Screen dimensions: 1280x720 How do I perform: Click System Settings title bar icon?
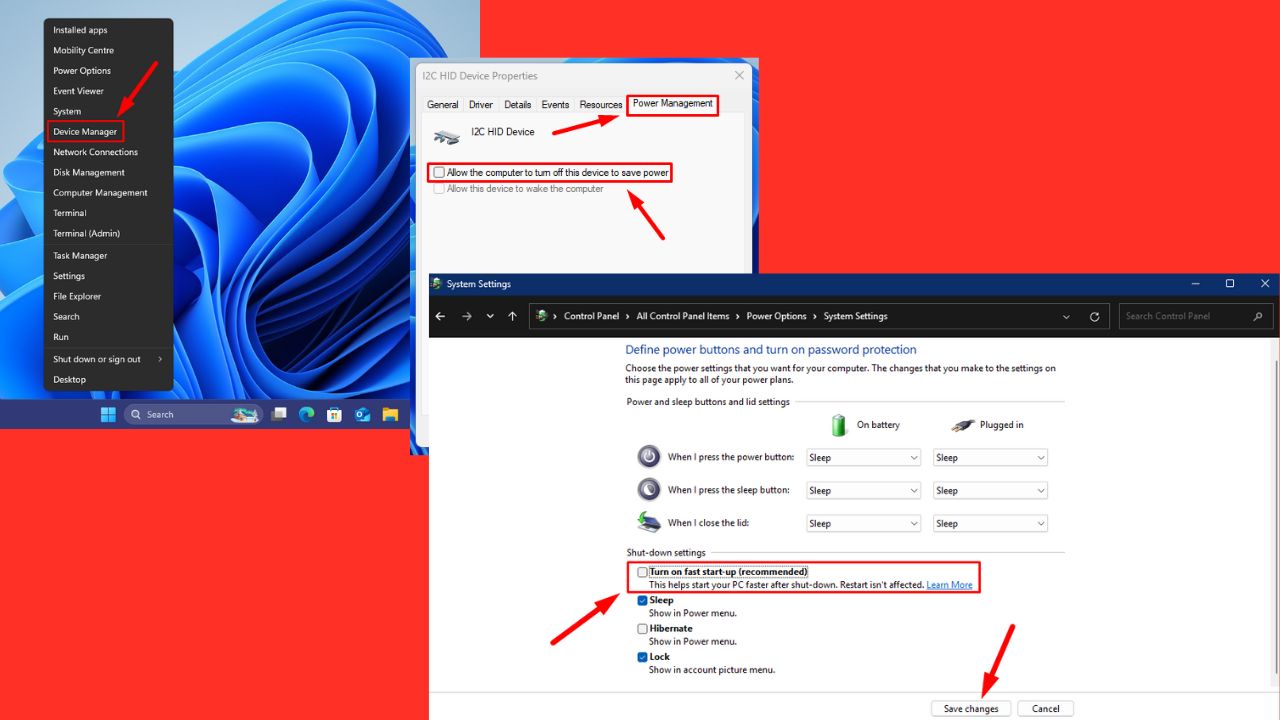point(437,284)
